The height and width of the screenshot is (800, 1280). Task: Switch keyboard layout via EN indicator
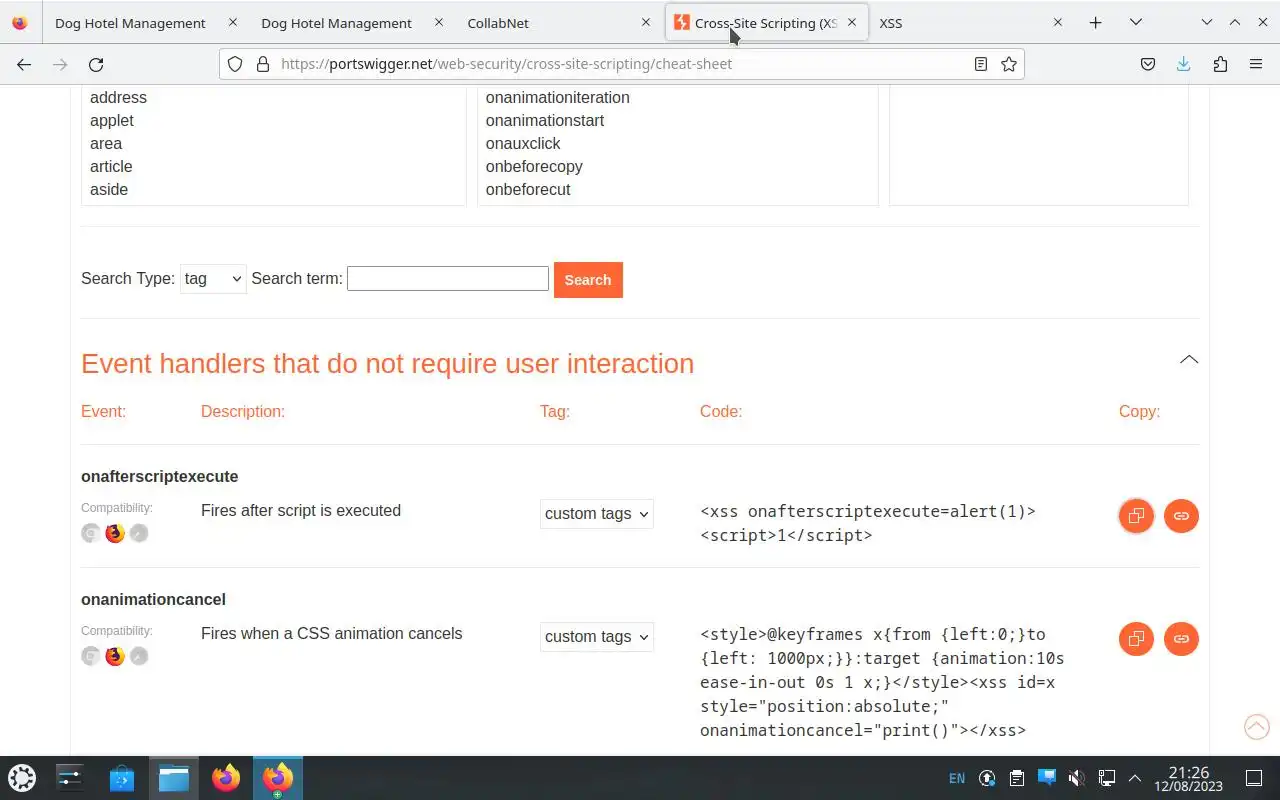pos(957,778)
